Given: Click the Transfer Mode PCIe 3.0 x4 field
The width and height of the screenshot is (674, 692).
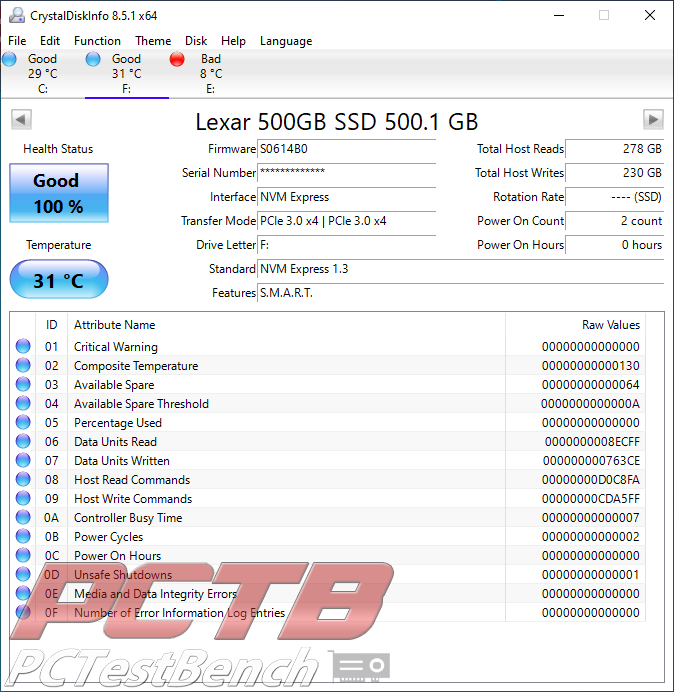Looking at the screenshot, I should point(346,221).
